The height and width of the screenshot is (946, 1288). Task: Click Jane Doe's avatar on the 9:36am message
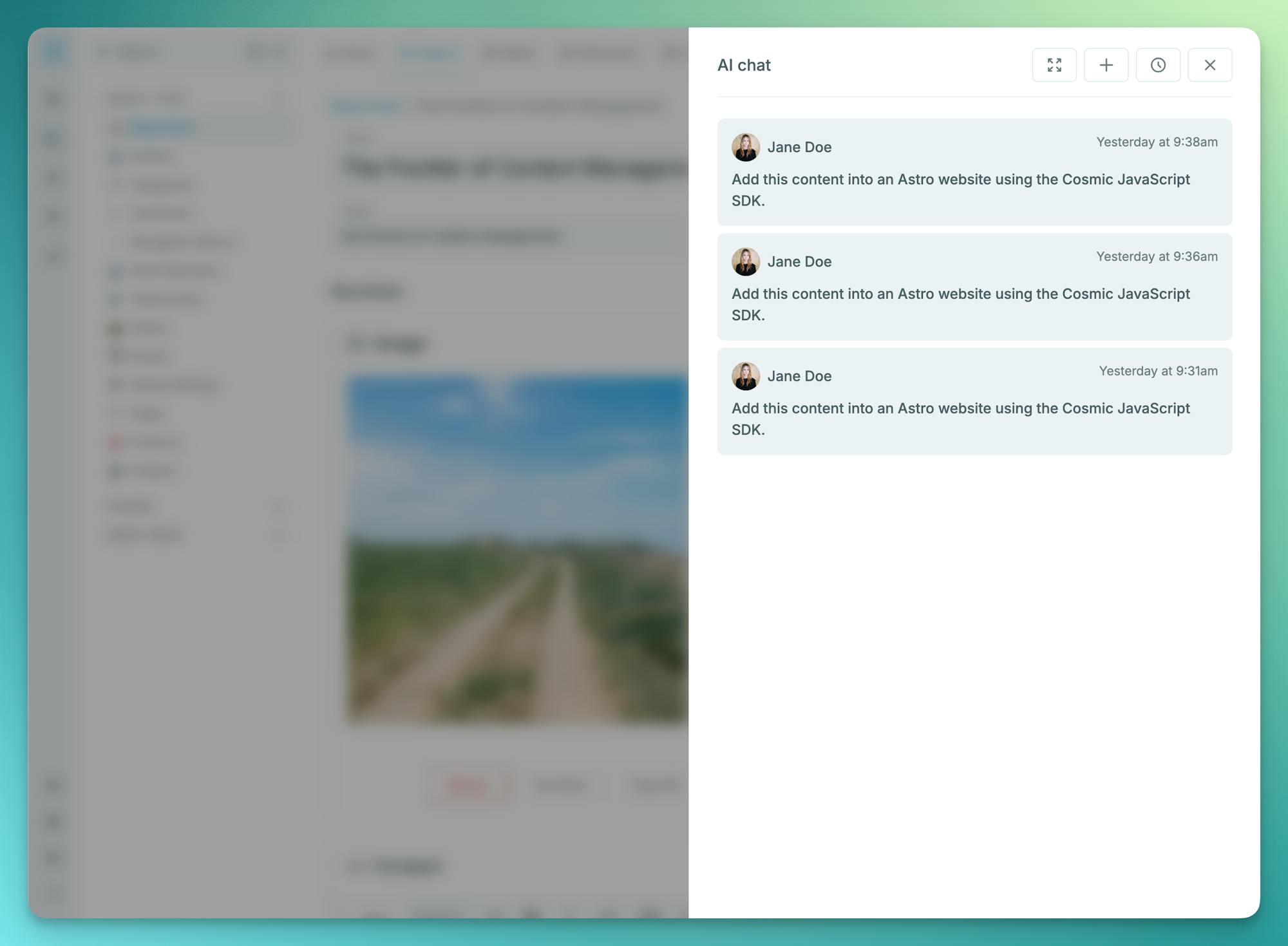[745, 261]
